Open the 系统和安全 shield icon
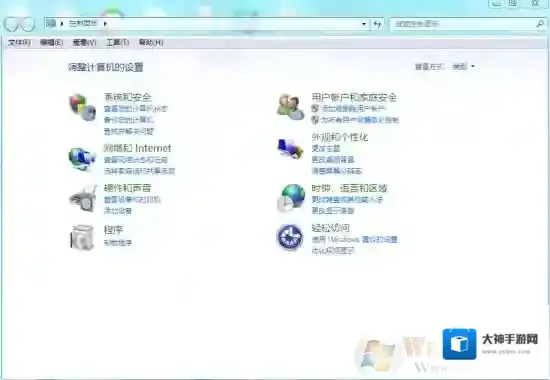The height and width of the screenshot is (380, 550). point(82,107)
